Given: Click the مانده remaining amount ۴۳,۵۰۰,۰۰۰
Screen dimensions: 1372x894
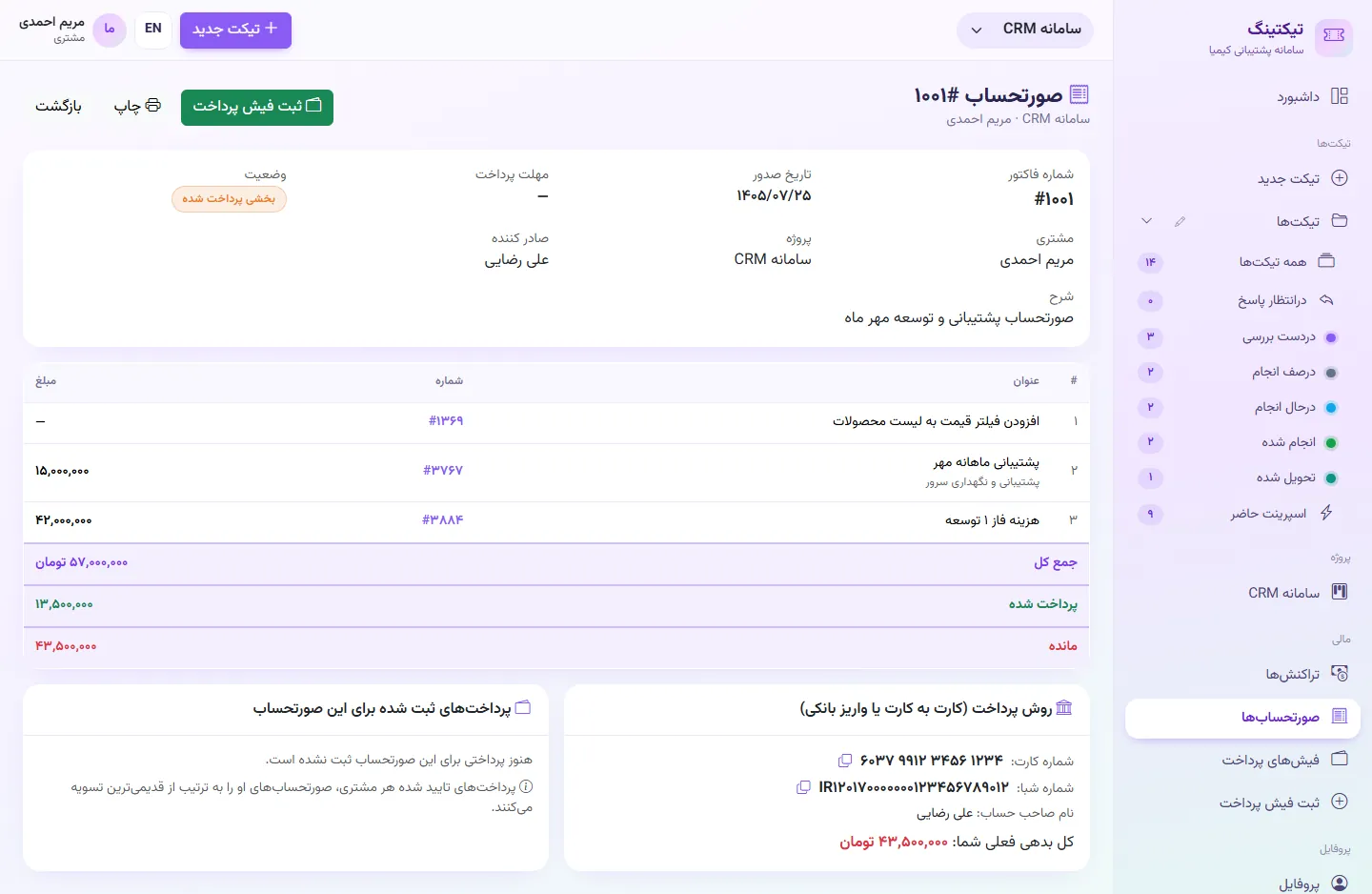Looking at the screenshot, I should click(66, 646).
